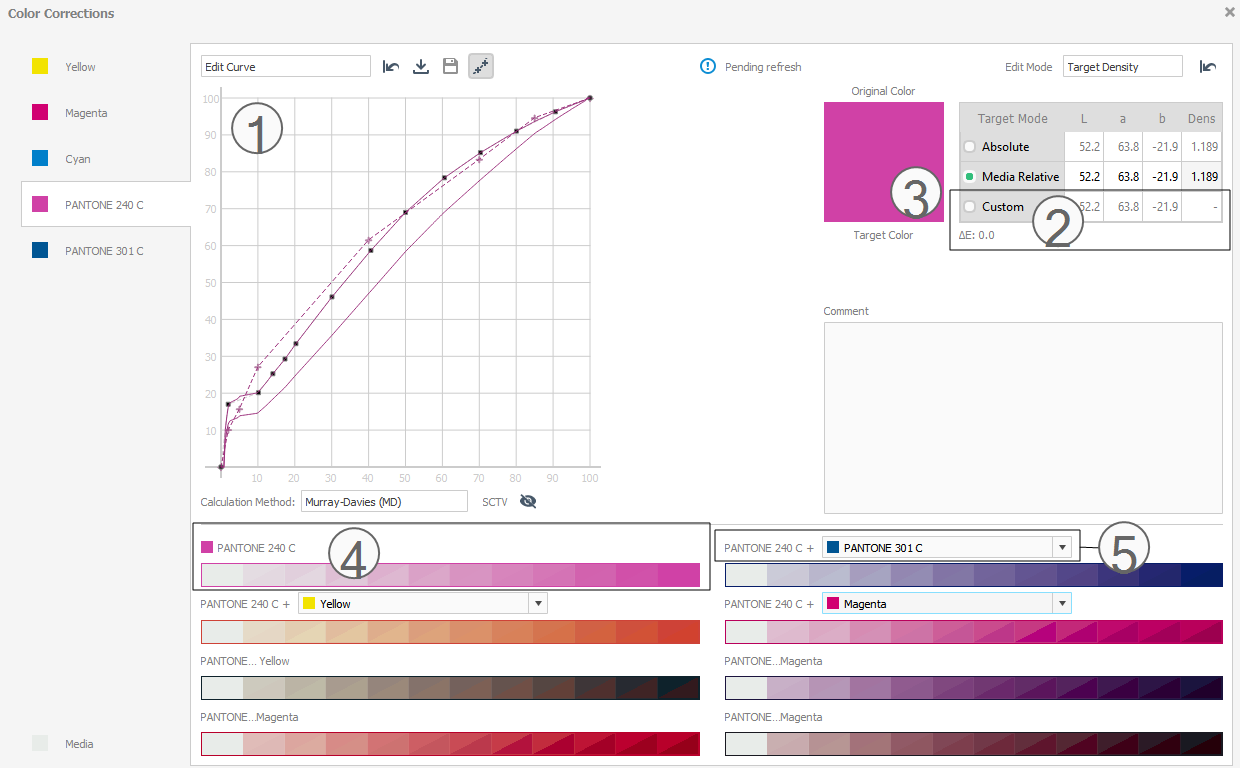Click the Media swatch icon at bottom left

pyautogui.click(x=39, y=743)
